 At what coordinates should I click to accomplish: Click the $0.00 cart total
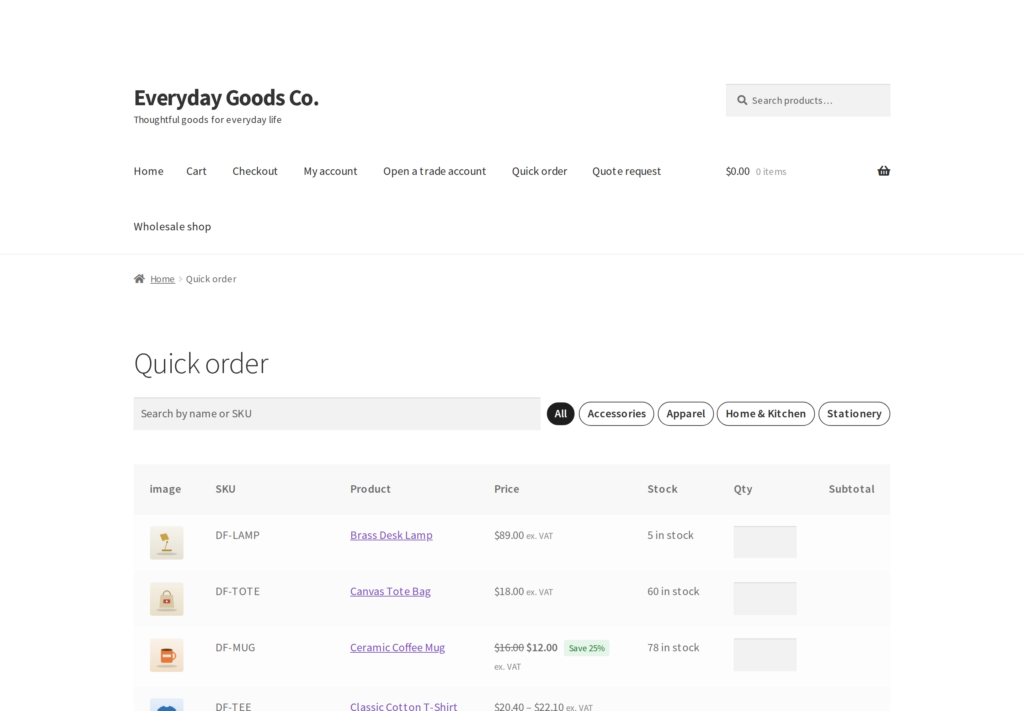coord(737,171)
